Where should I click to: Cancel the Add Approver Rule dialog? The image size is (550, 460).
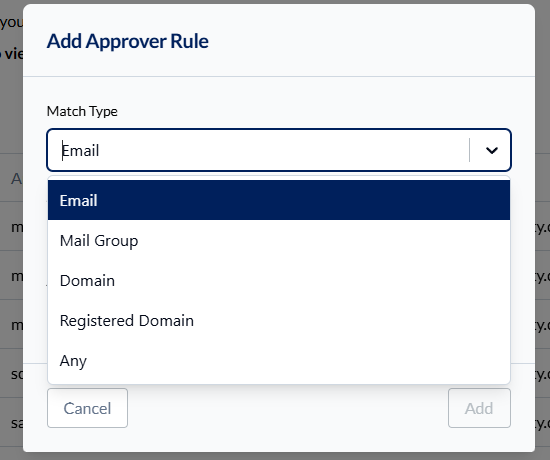(87, 408)
